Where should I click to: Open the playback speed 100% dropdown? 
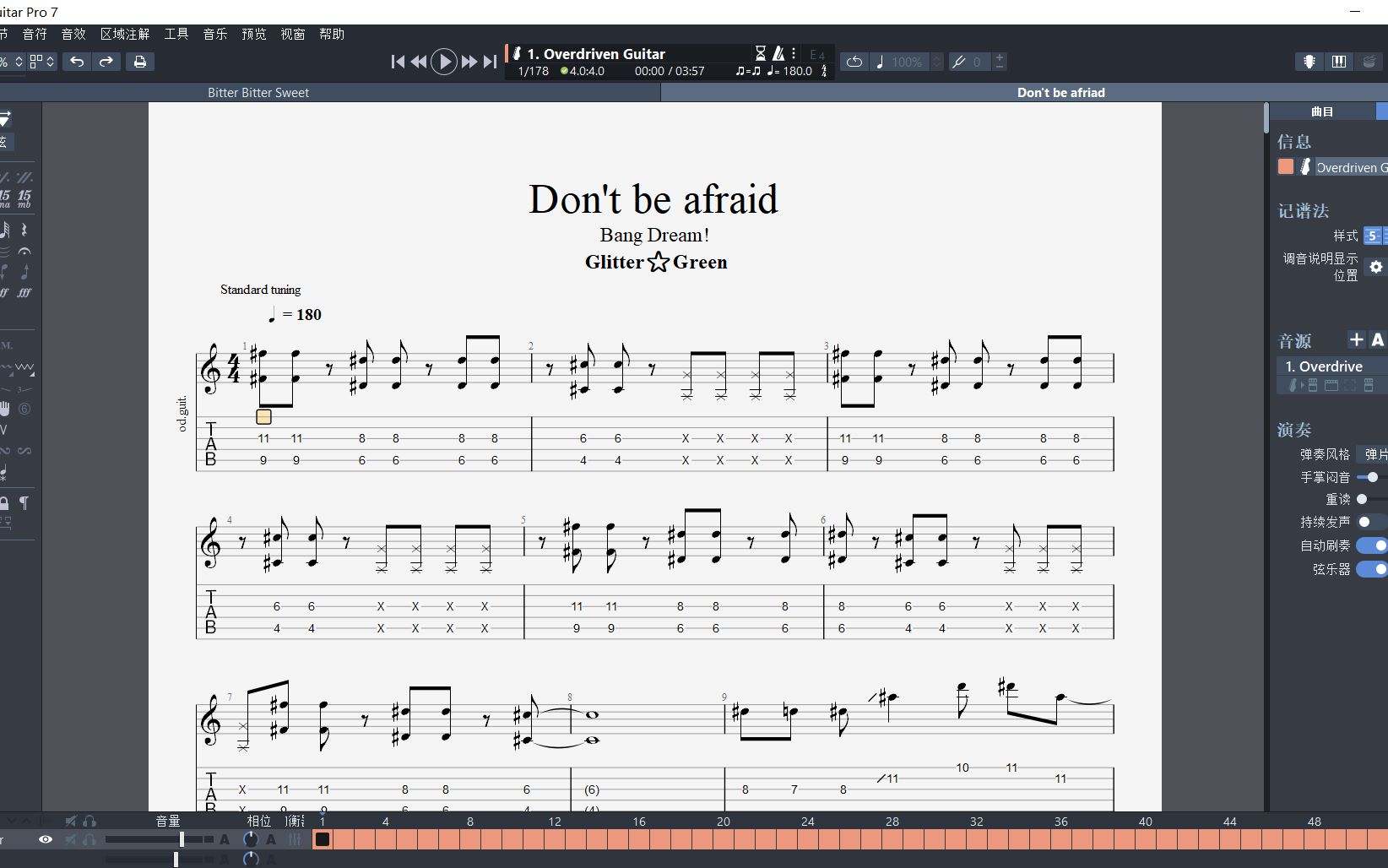[907, 62]
